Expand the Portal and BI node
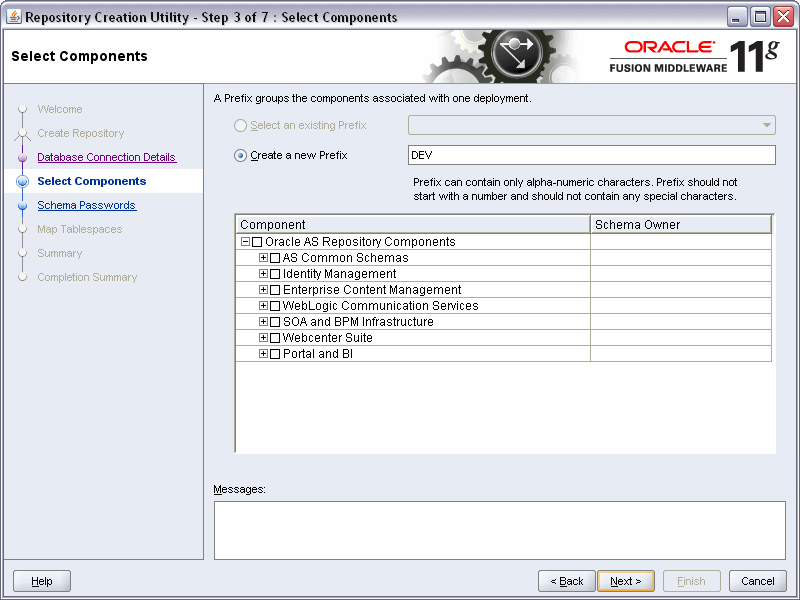The height and width of the screenshot is (600, 800). click(x=263, y=354)
